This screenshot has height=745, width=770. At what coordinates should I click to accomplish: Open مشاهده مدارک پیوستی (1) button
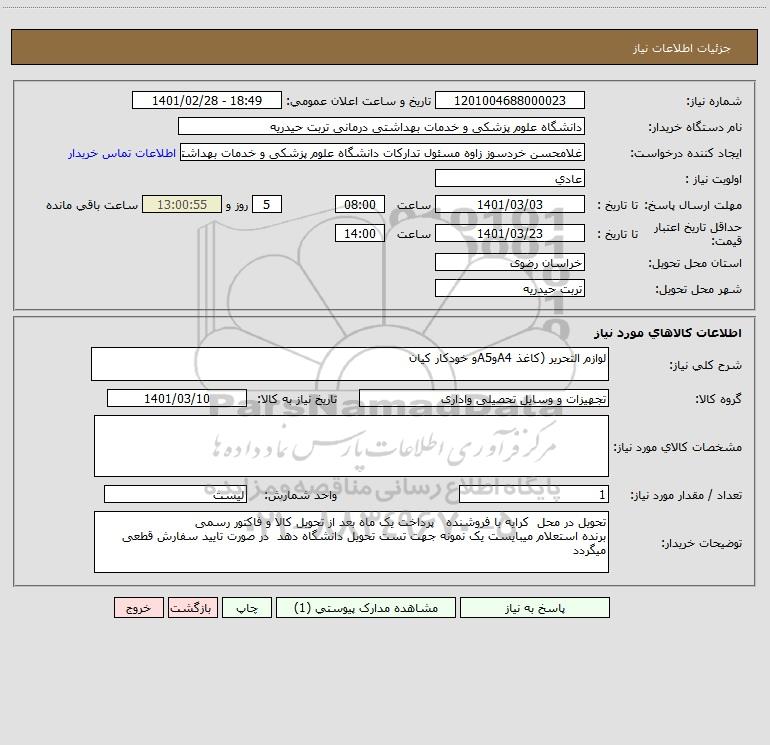[366, 608]
